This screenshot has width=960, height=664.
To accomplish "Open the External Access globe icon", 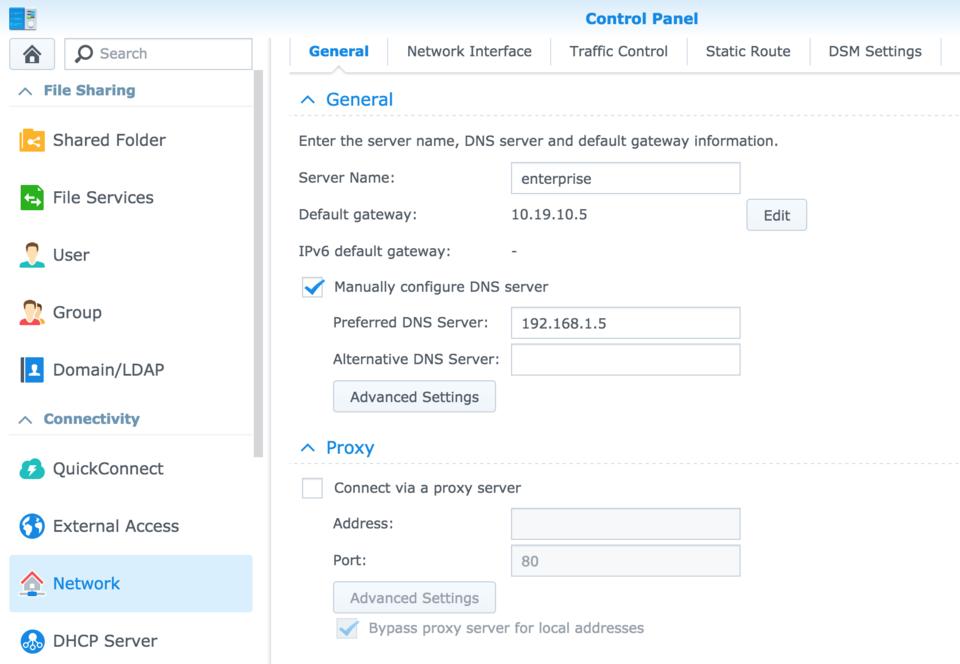I will (32, 526).
